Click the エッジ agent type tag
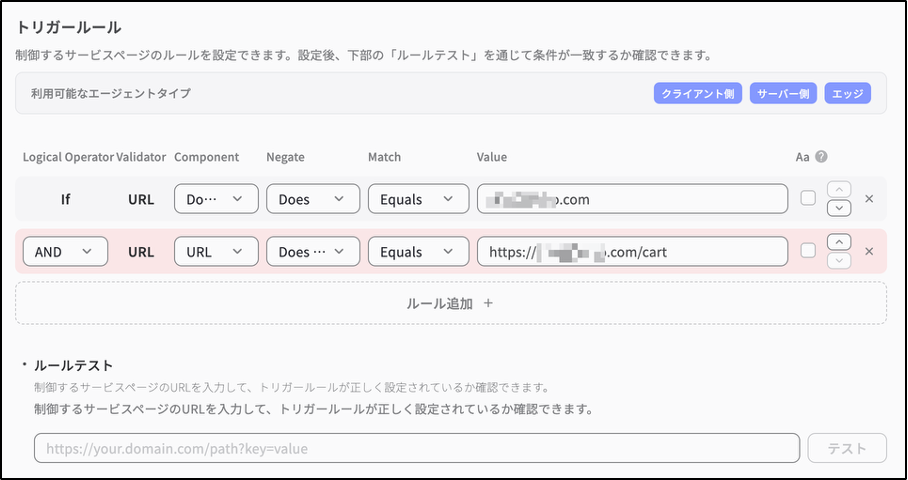 point(848,94)
